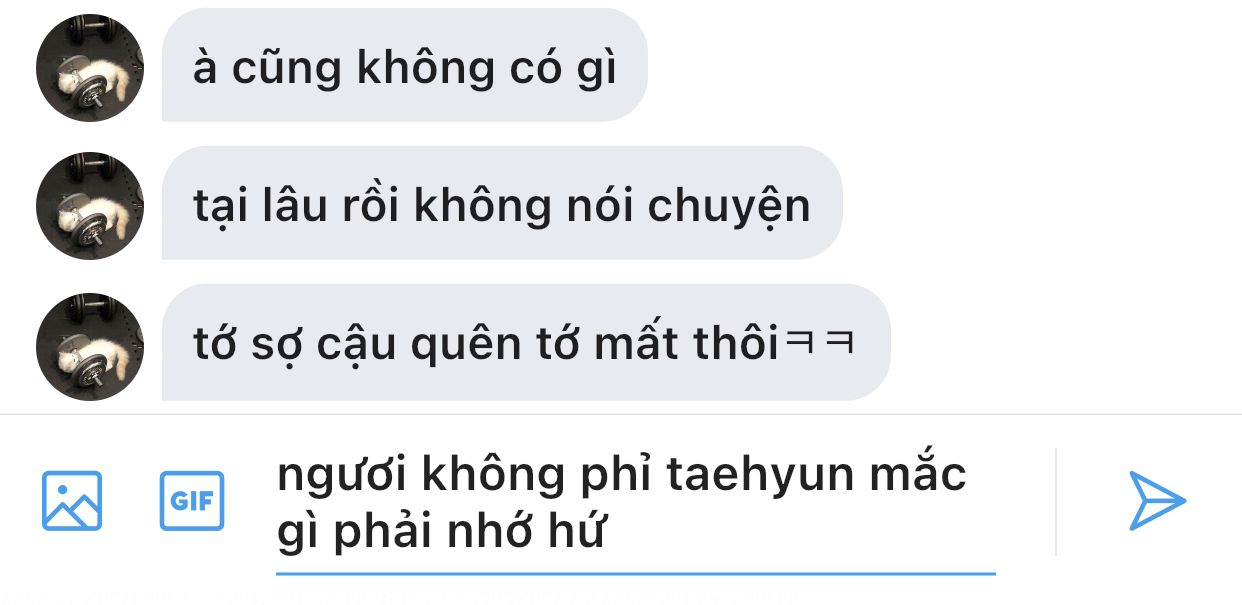Click the word "ngươi" at draft start

[x=341, y=474]
